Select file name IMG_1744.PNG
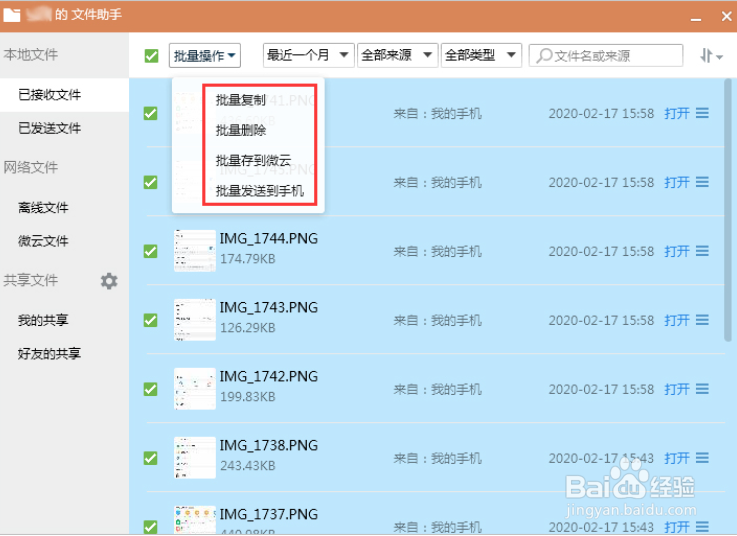This screenshot has width=737, height=536. 269,238
